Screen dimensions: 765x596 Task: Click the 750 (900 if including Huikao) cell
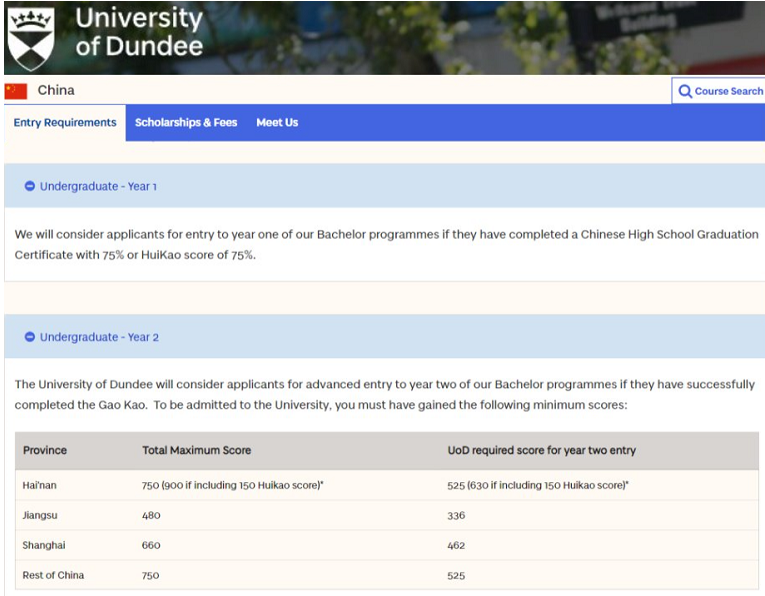[x=233, y=485]
